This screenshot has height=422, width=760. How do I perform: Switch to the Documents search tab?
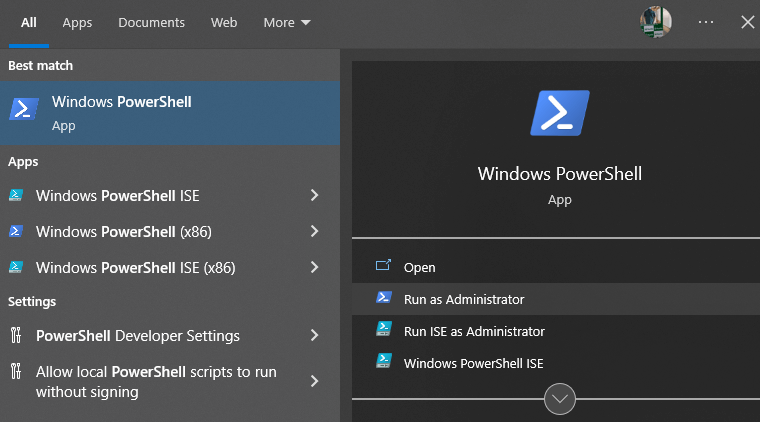click(x=151, y=23)
